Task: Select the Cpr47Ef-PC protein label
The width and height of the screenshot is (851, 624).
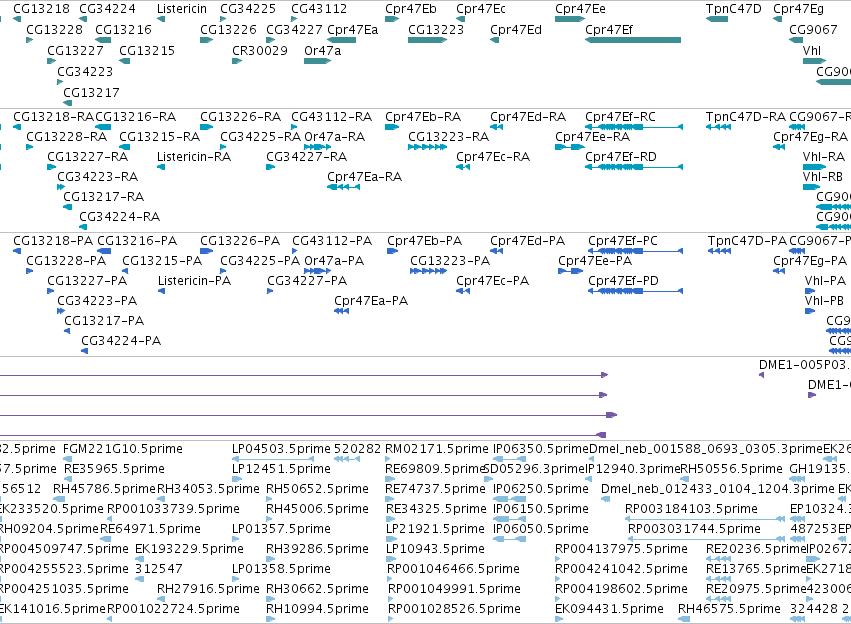Action: pyautogui.click(x=623, y=241)
